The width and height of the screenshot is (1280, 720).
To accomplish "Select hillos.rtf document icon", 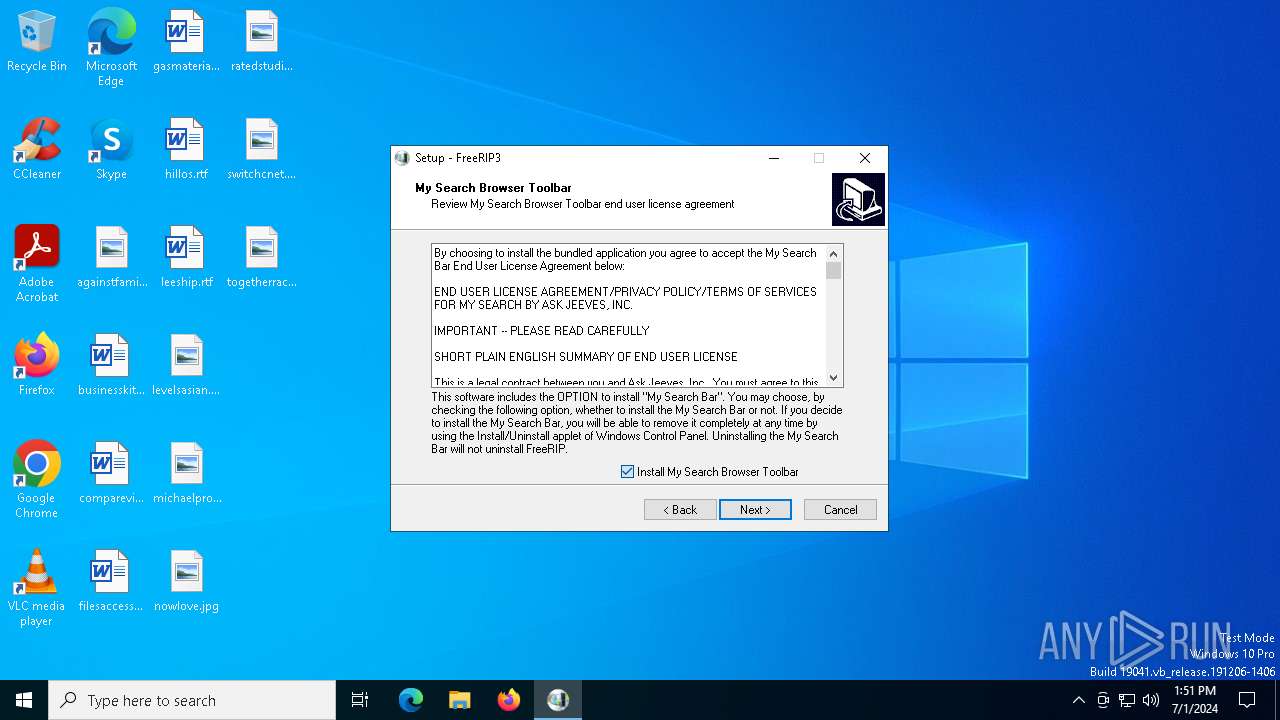I will click(186, 150).
